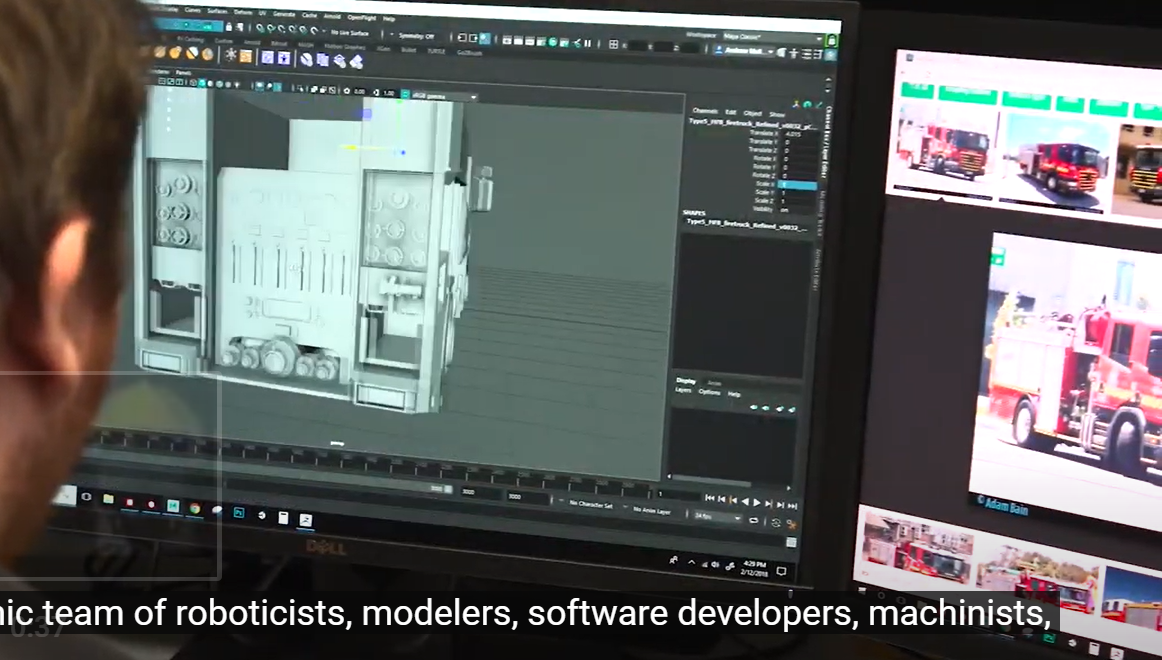Image resolution: width=1162 pixels, height=660 pixels.
Task: Open the Workspace Maya Classic dropdown
Action: [x=773, y=36]
